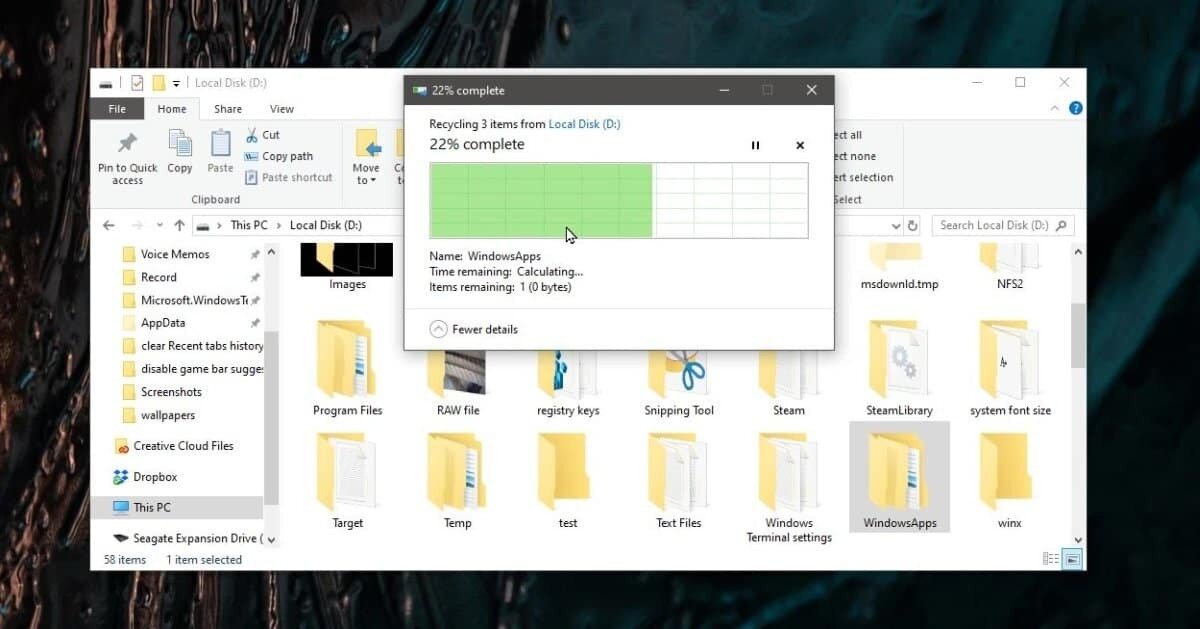Switch file view to Details layout
This screenshot has width=1200, height=629.
1048,557
